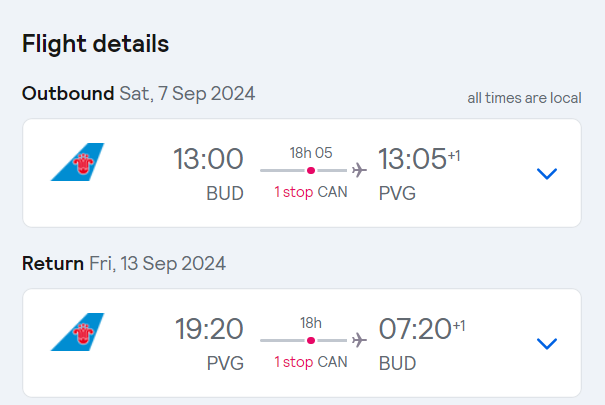
Task: Click the Flight details heading
Action: click(96, 44)
